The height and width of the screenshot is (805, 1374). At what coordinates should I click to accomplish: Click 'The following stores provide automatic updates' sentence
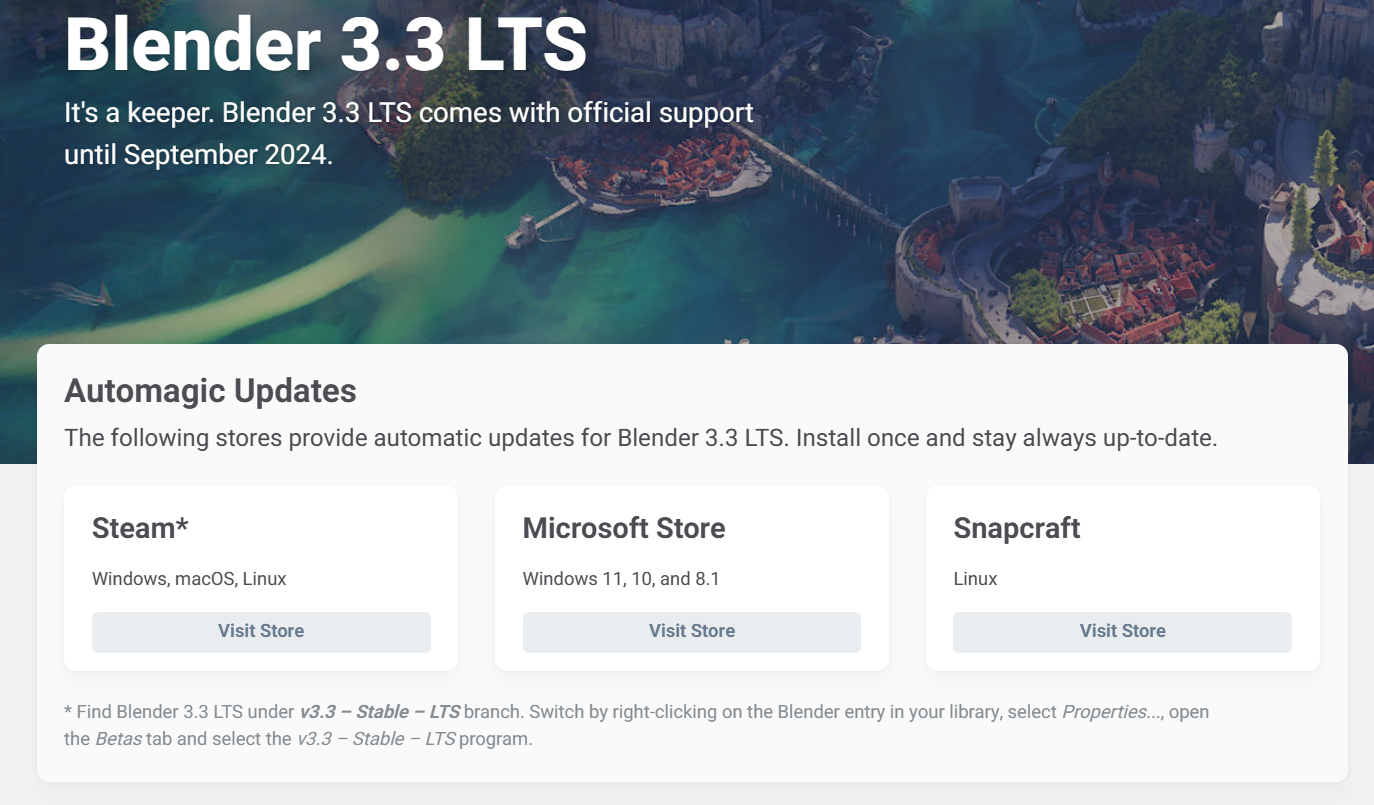coord(641,438)
